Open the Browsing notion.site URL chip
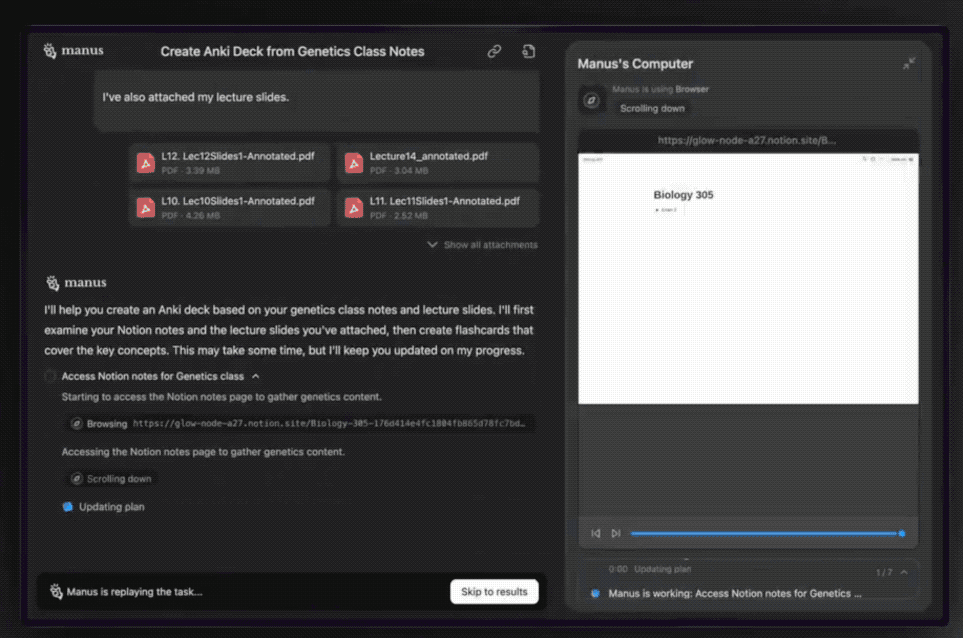 300,424
